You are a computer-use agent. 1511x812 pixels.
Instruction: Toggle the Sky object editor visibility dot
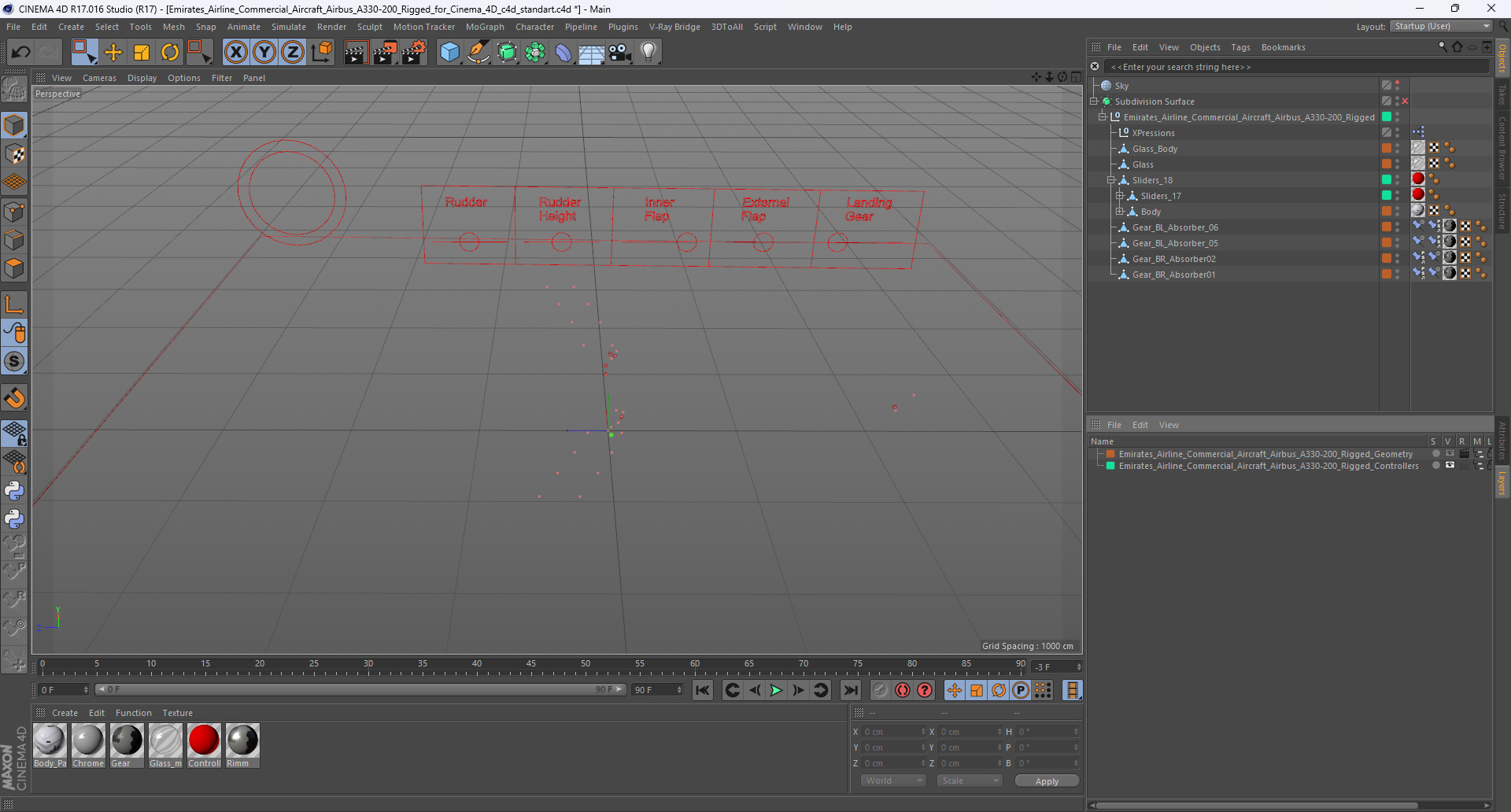[1398, 83]
